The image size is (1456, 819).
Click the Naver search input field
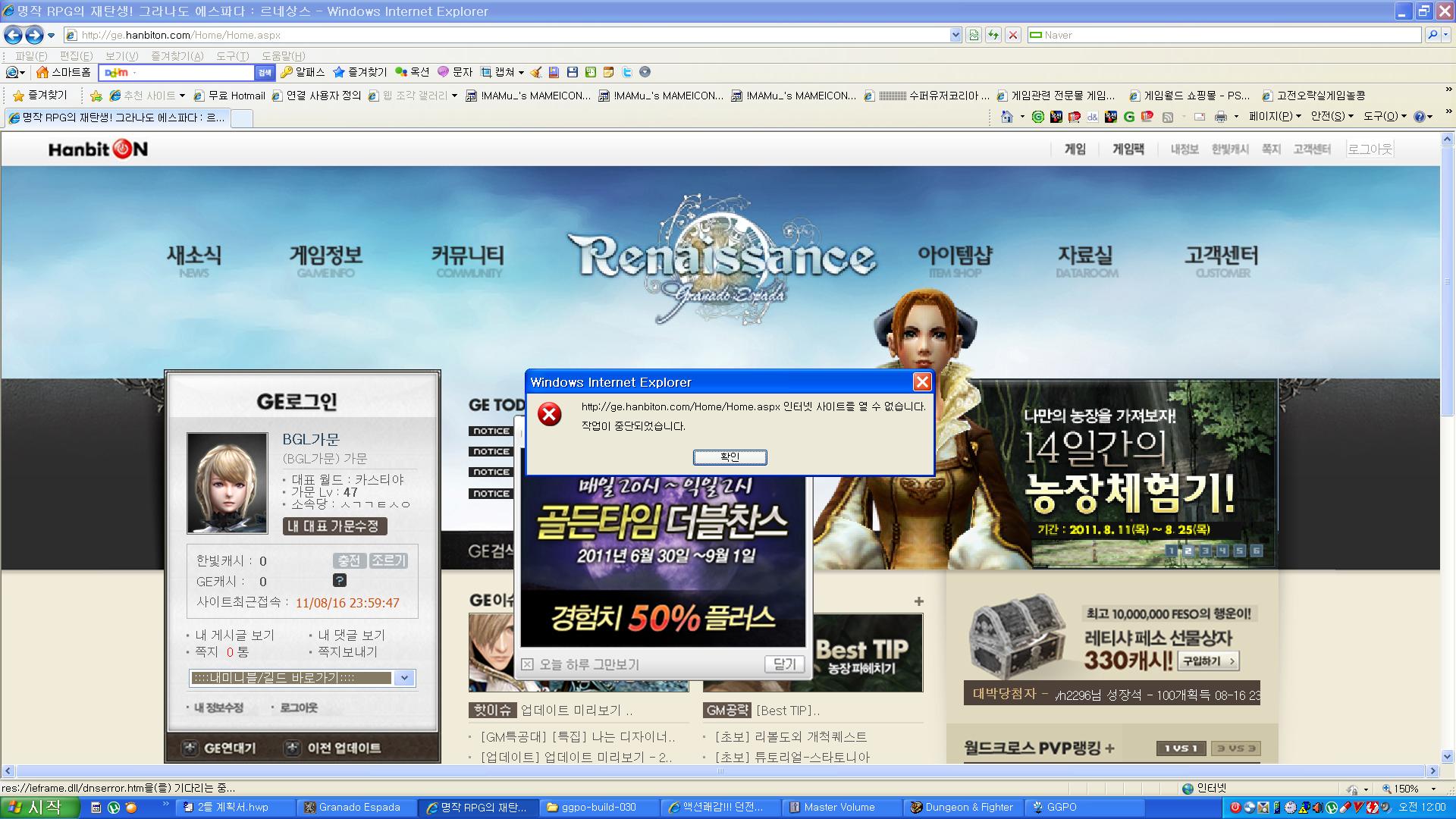click(1224, 35)
